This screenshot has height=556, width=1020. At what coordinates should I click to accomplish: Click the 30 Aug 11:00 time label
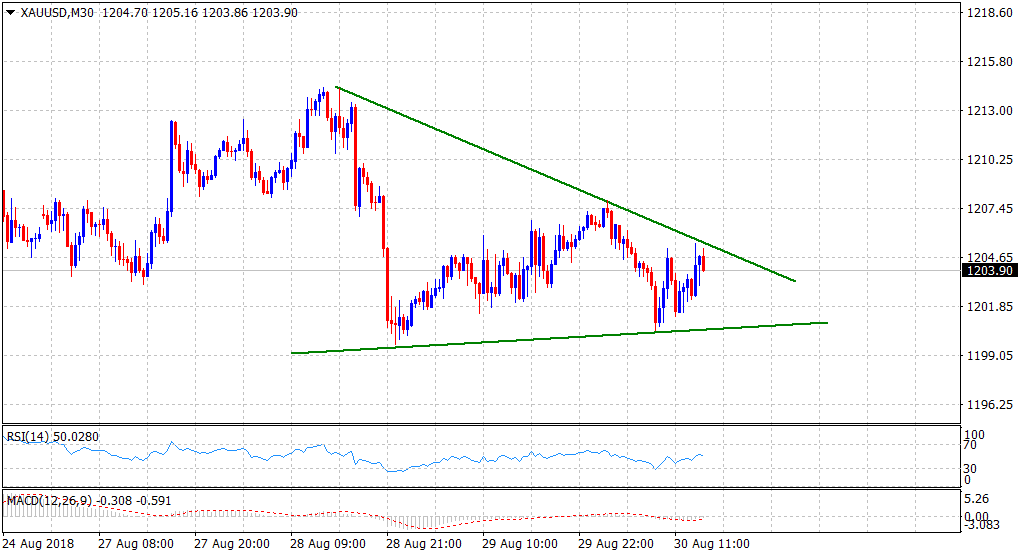pos(714,544)
